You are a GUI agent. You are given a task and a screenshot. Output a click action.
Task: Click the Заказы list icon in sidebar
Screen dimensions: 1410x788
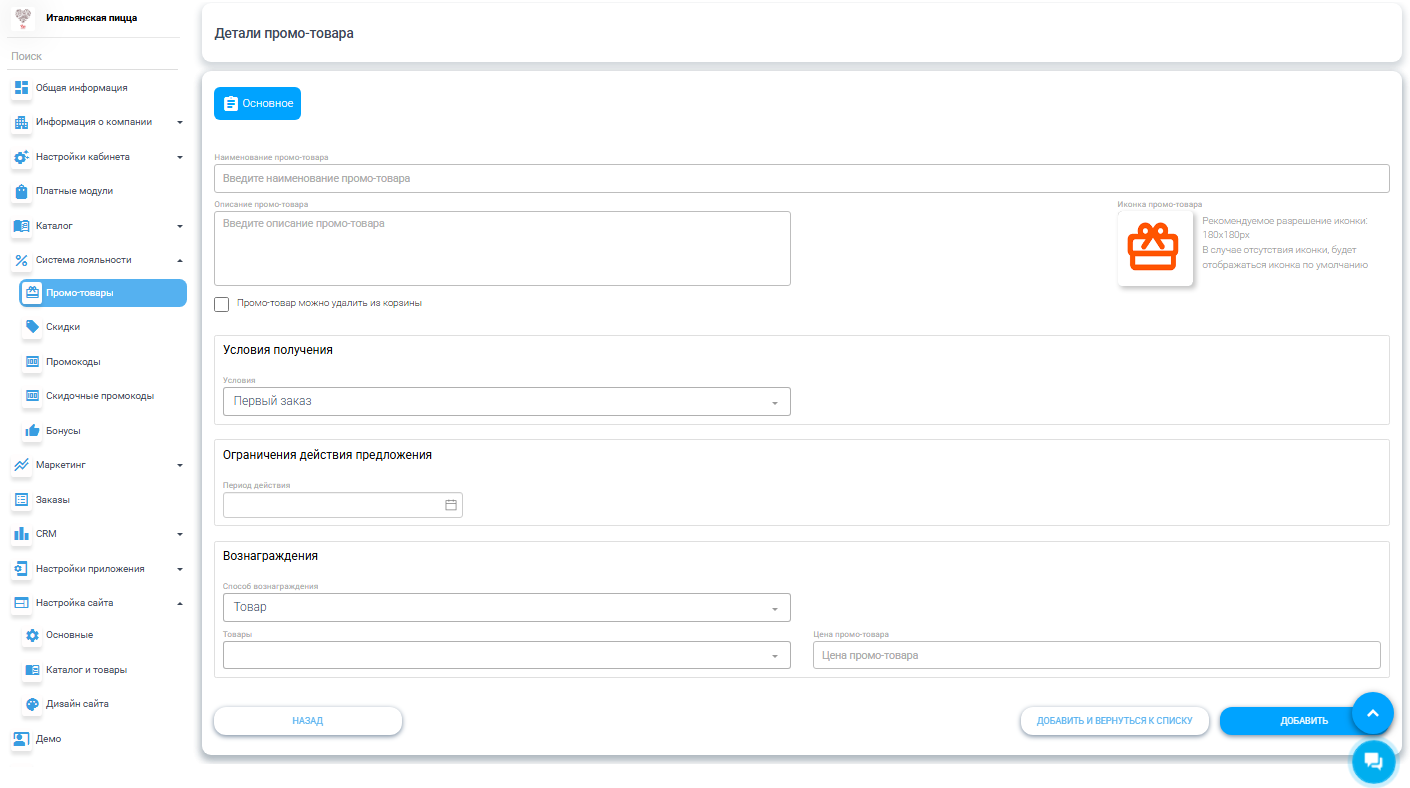(21, 500)
